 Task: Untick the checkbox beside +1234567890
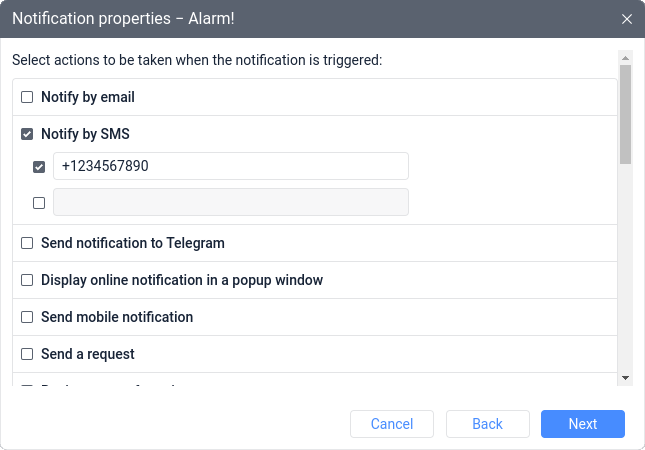(39, 167)
